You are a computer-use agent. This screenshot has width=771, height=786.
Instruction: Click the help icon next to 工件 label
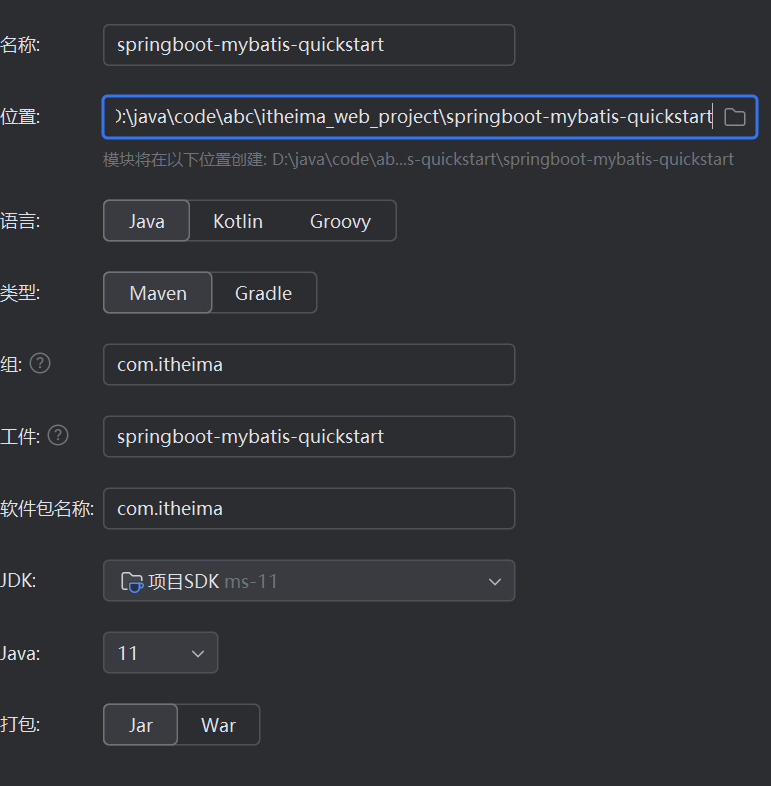tap(58, 435)
